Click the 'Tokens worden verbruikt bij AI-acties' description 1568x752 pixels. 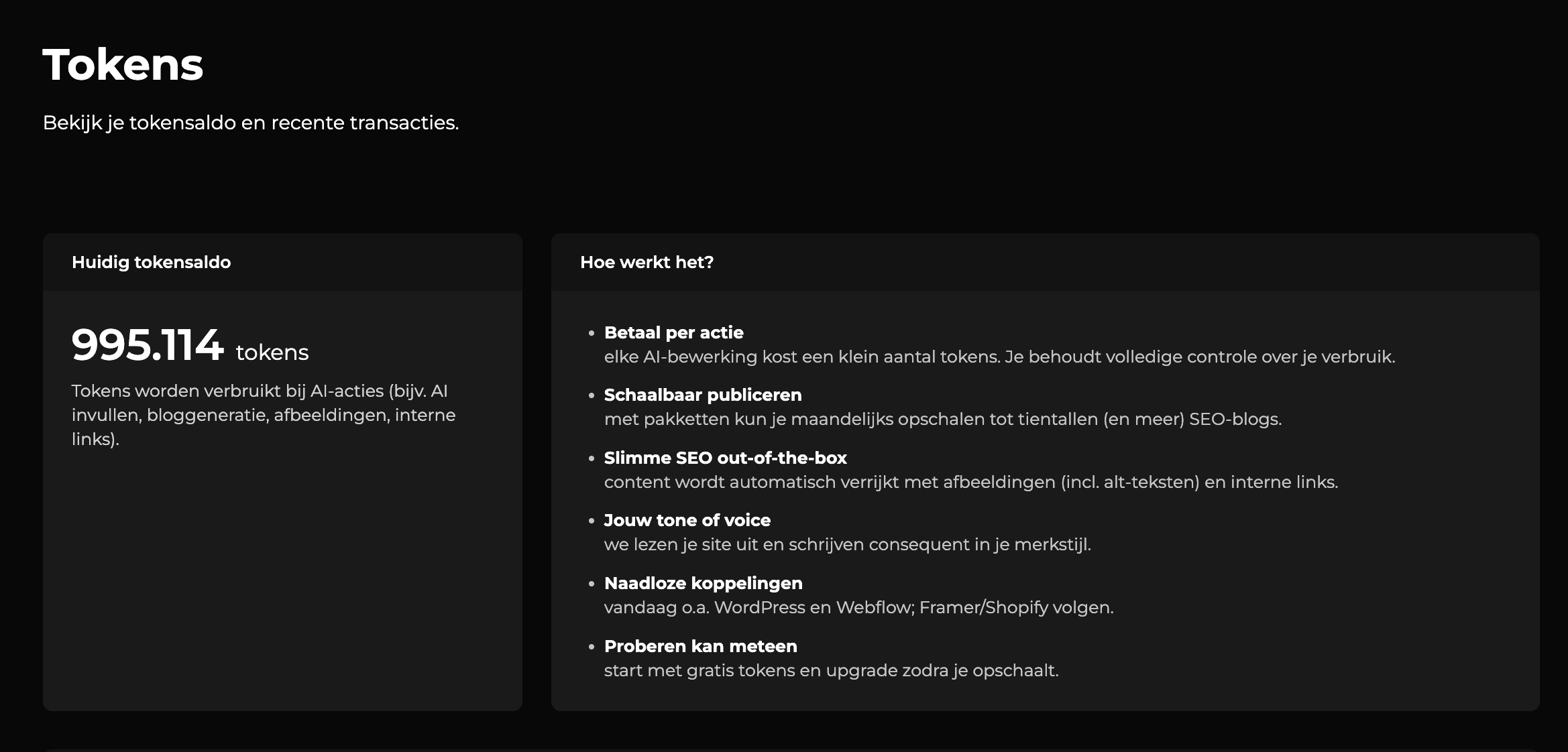(x=263, y=415)
